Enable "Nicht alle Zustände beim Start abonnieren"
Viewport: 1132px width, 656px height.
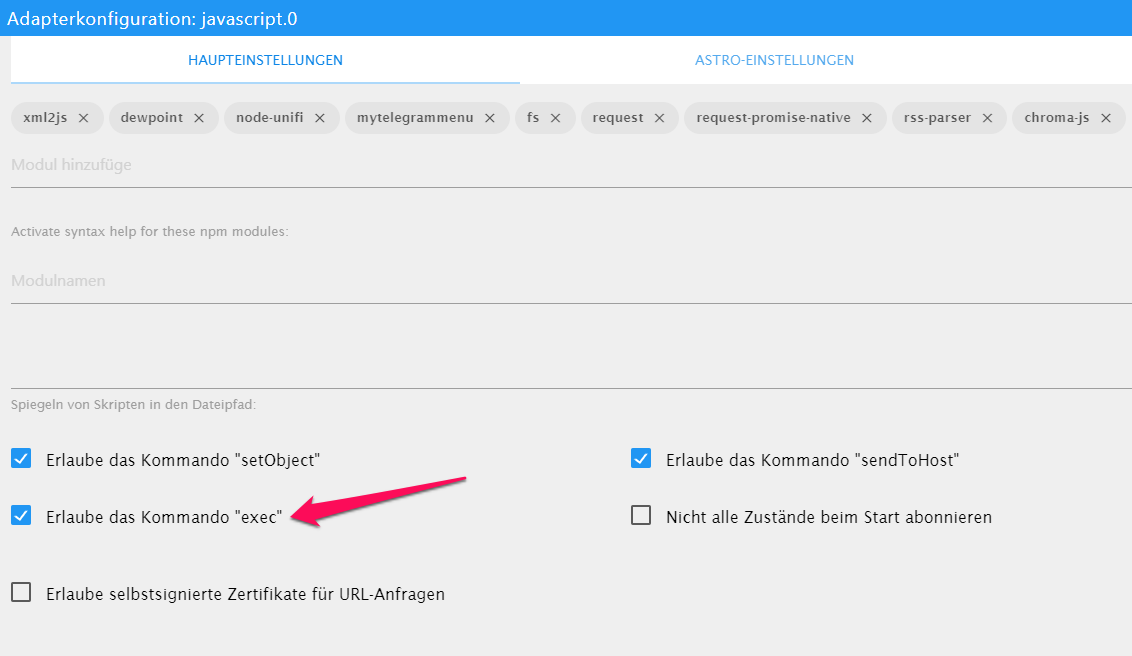pyautogui.click(x=641, y=516)
